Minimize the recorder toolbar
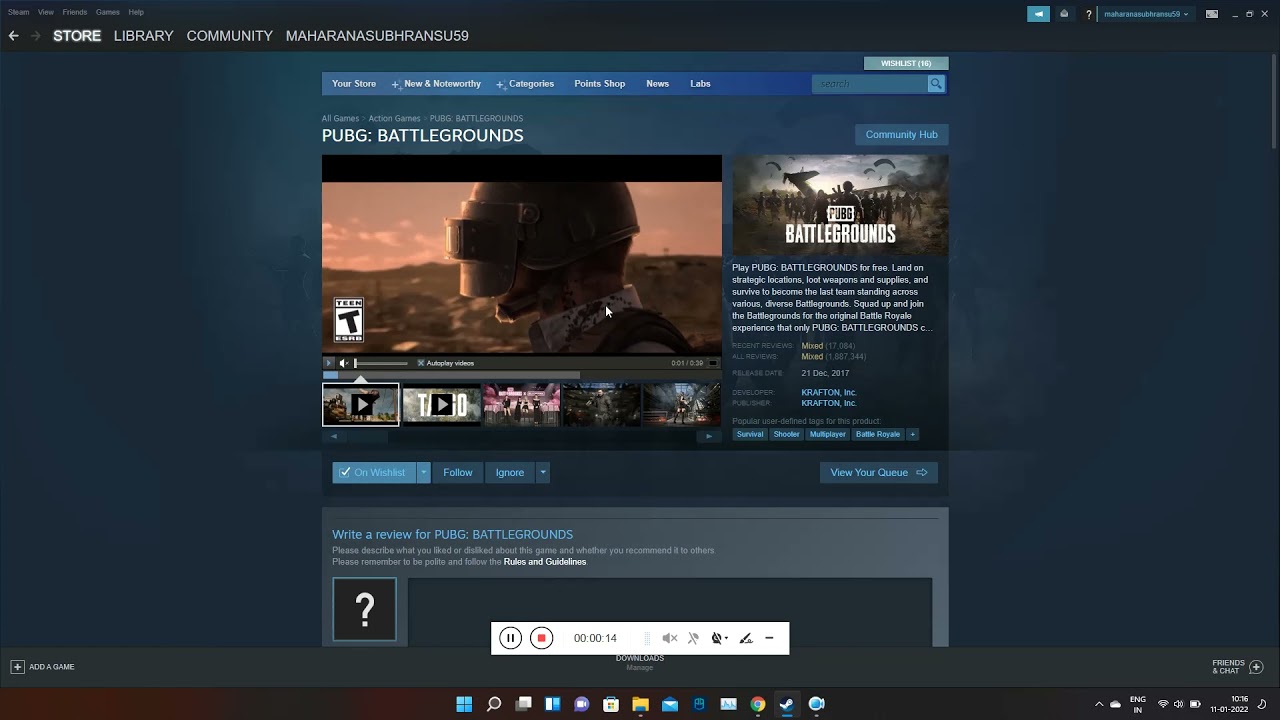The image size is (1280, 720). point(769,638)
